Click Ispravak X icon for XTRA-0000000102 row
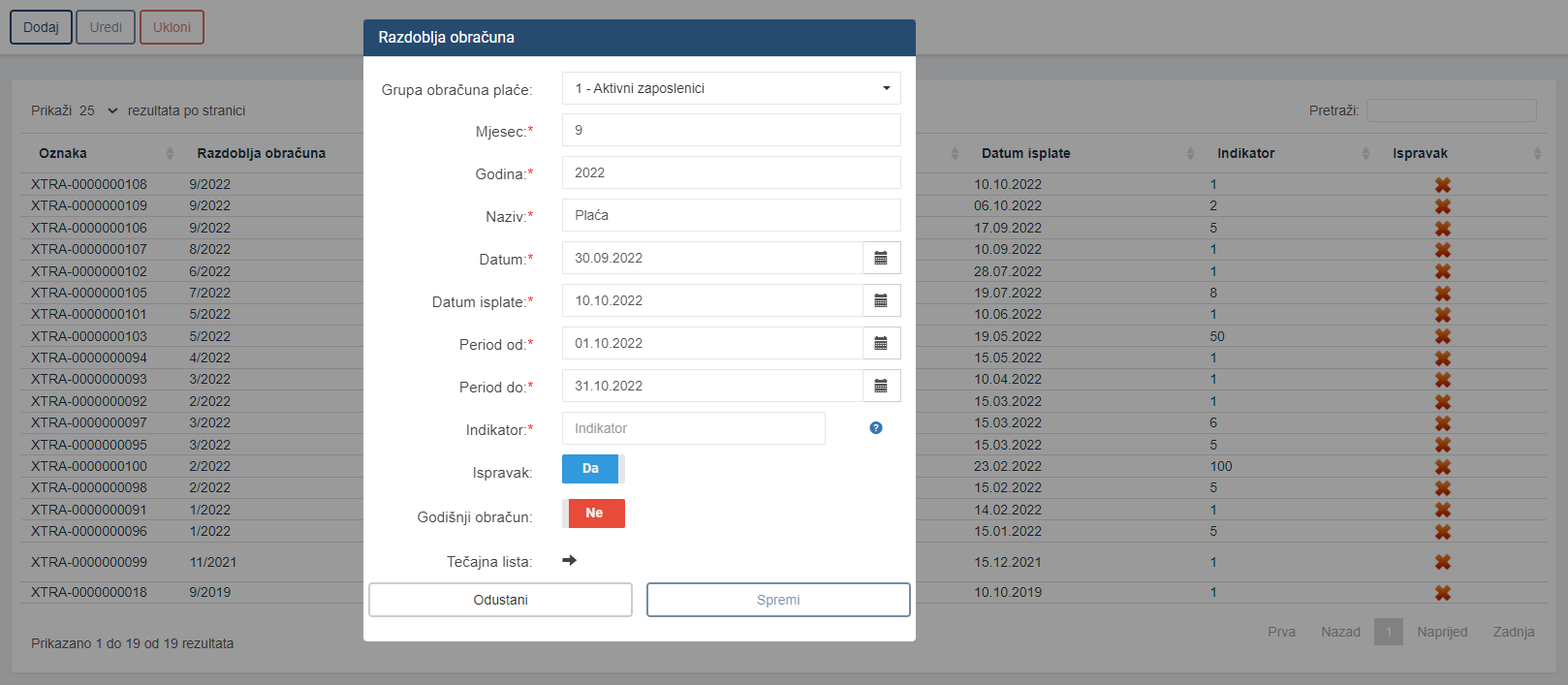The width and height of the screenshot is (1568, 685). (x=1443, y=271)
